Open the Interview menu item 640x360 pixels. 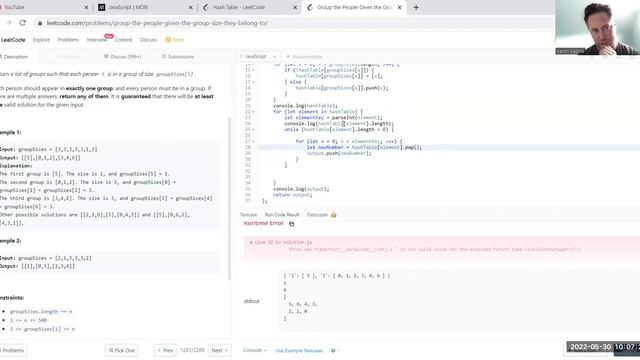coord(96,40)
